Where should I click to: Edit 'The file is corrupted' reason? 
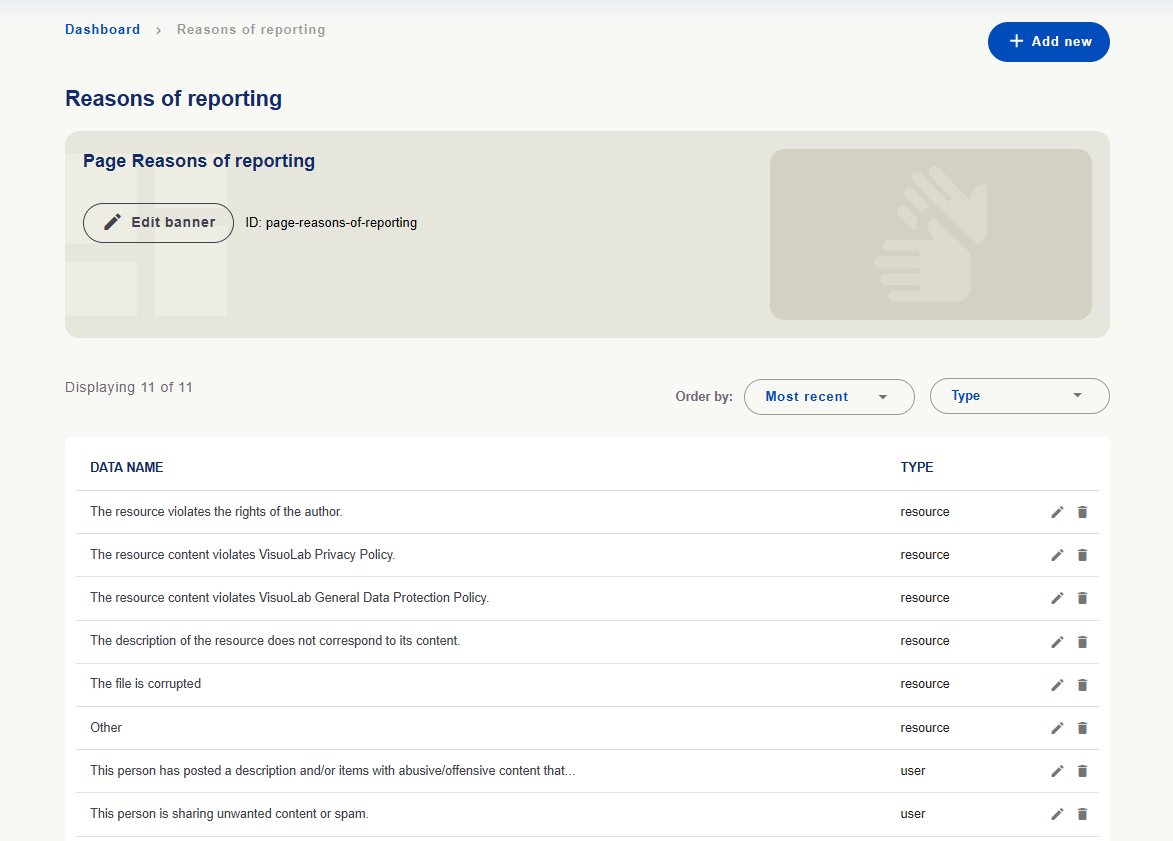1057,685
